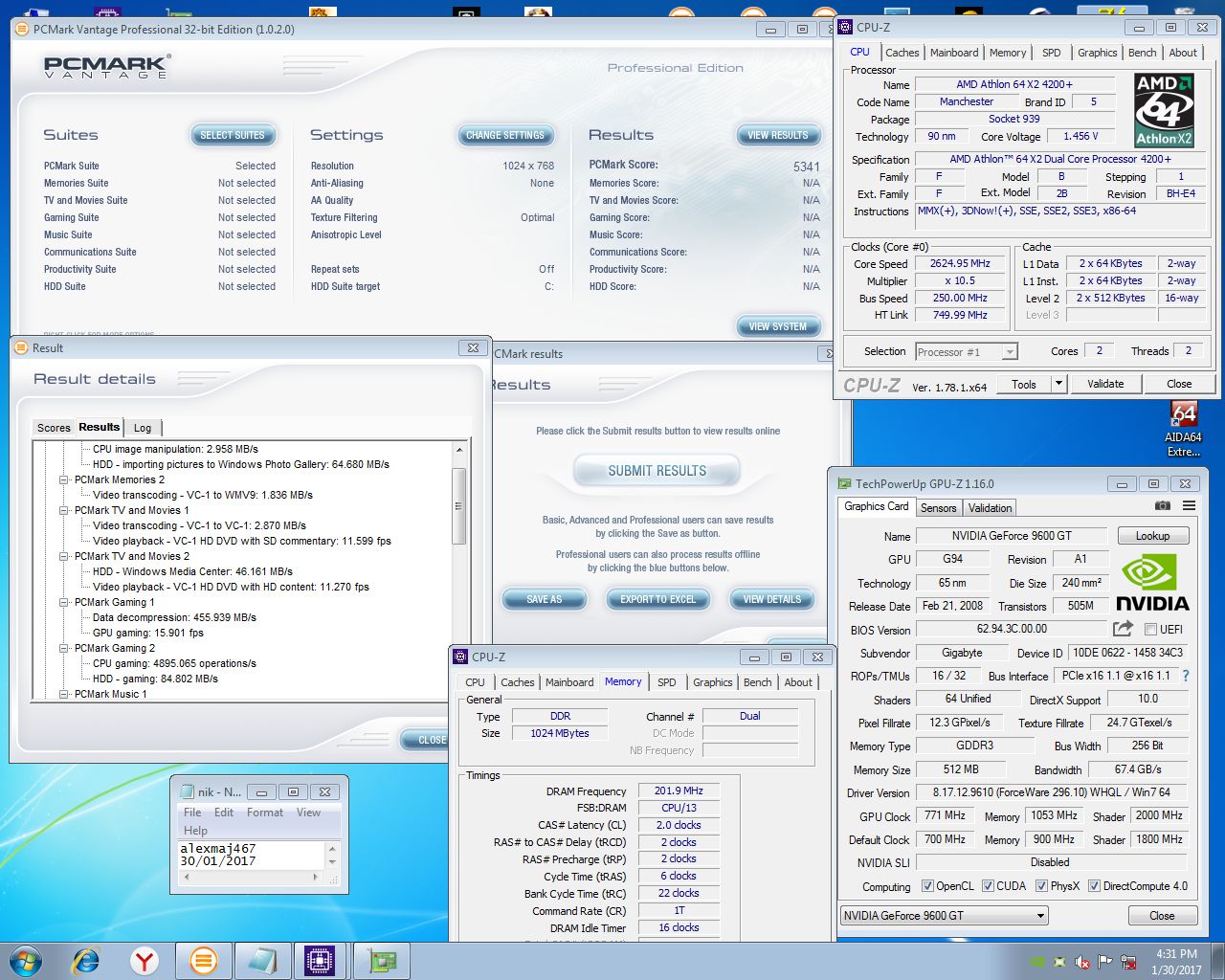Open the Log tab in Result details
The height and width of the screenshot is (980, 1225).
[143, 428]
